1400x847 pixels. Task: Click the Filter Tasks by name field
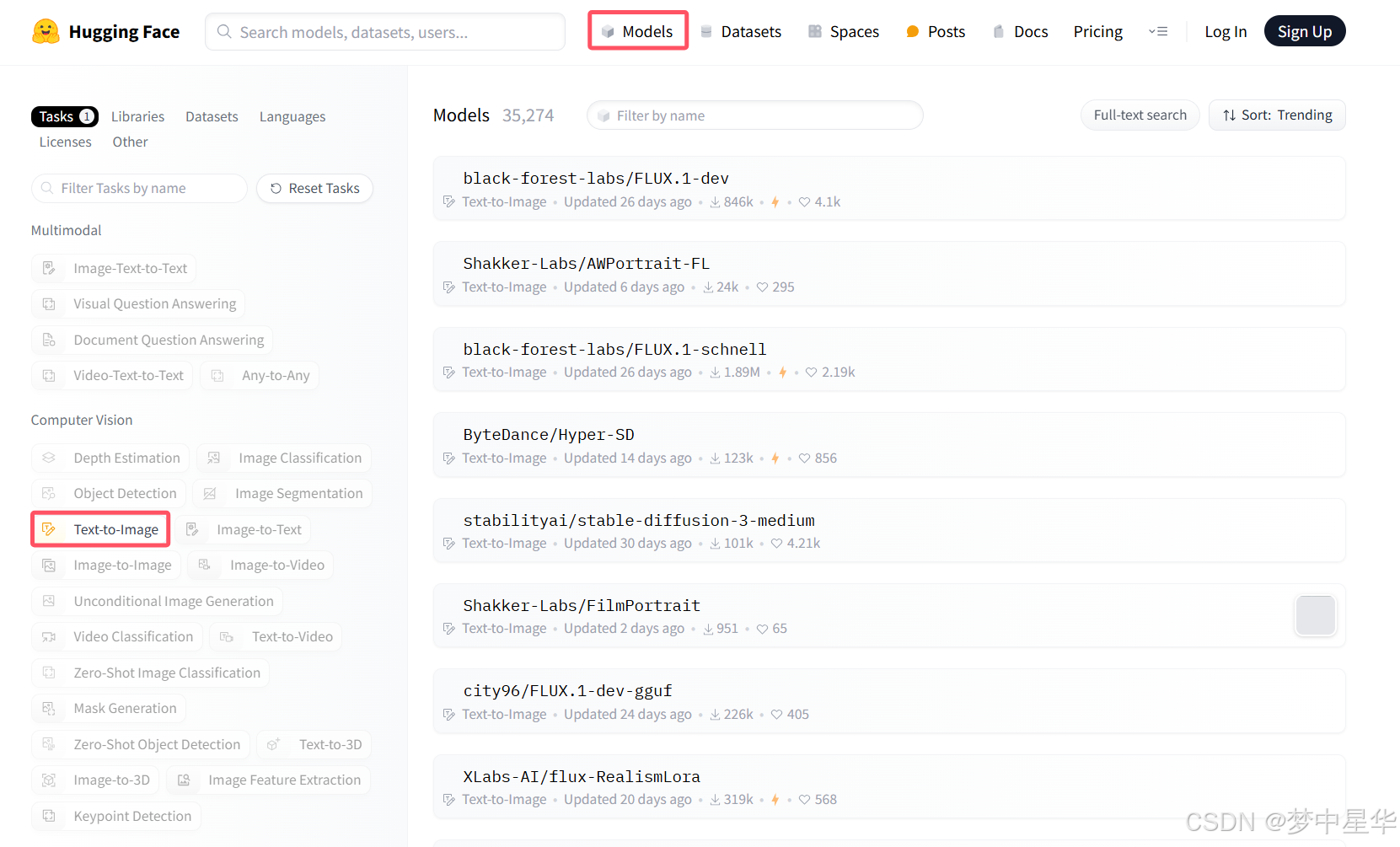coord(139,188)
